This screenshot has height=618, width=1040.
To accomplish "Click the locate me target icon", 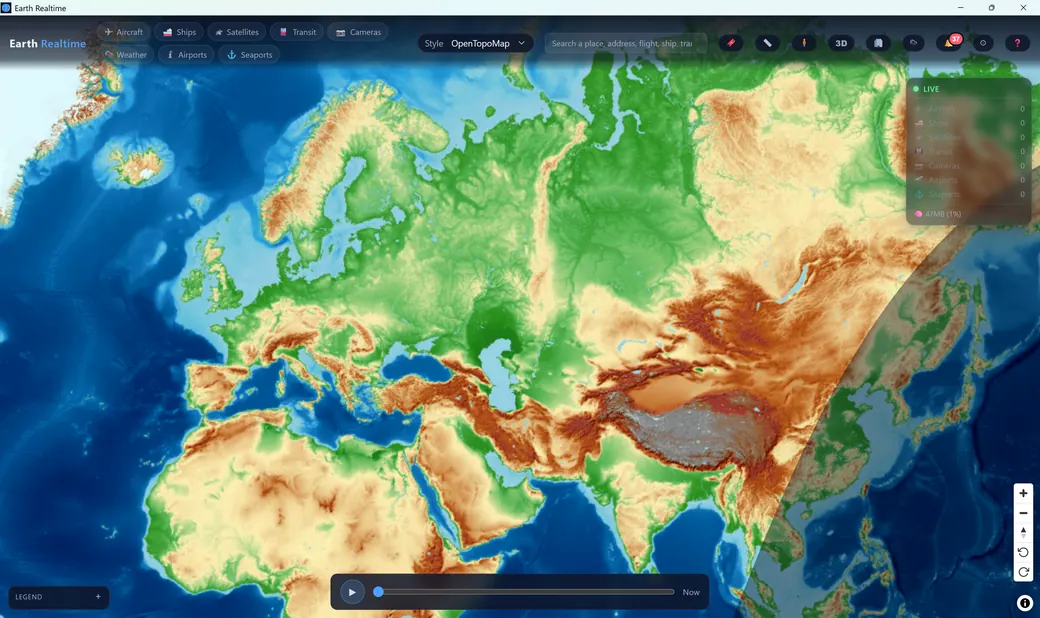I will 983,43.
